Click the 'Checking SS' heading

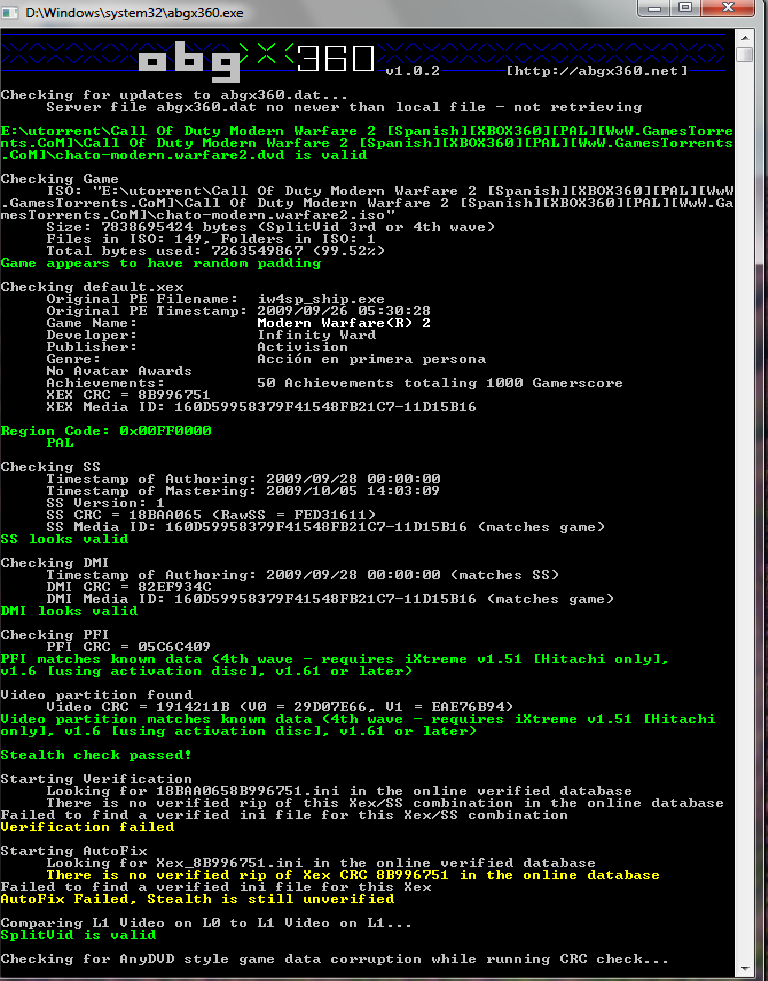pyautogui.click(x=50, y=467)
